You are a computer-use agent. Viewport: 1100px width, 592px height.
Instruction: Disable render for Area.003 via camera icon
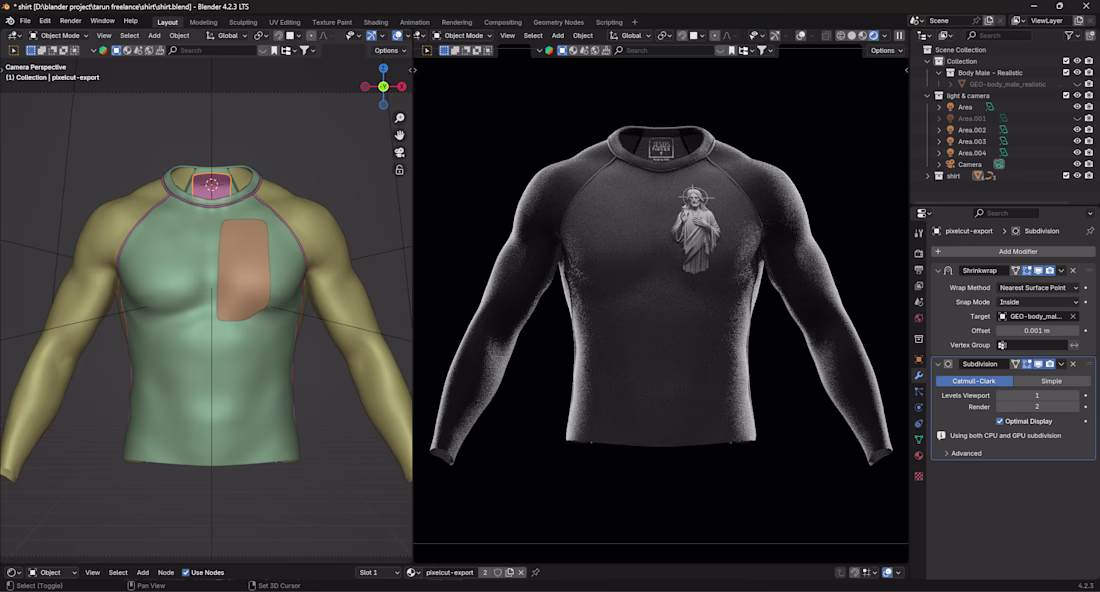tap(1089, 141)
